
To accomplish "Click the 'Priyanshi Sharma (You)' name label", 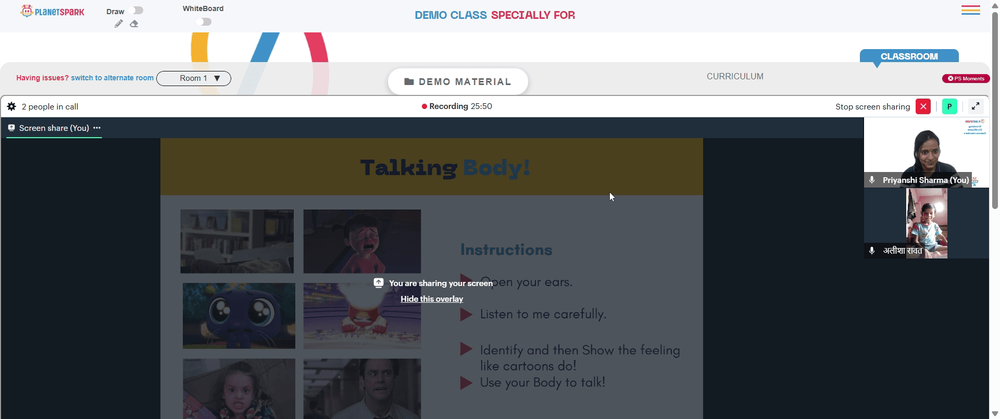I will click(x=925, y=180).
